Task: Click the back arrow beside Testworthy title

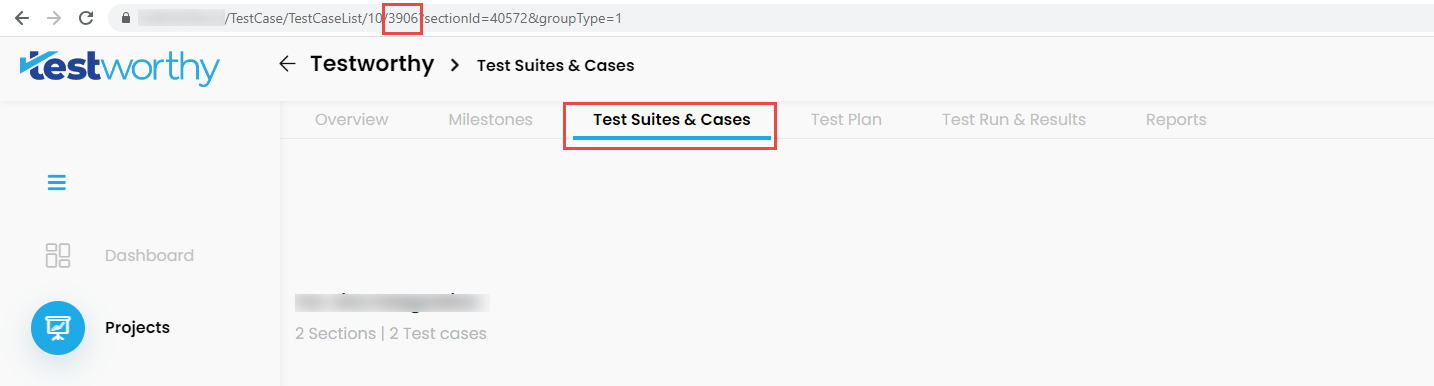Action: (x=287, y=64)
